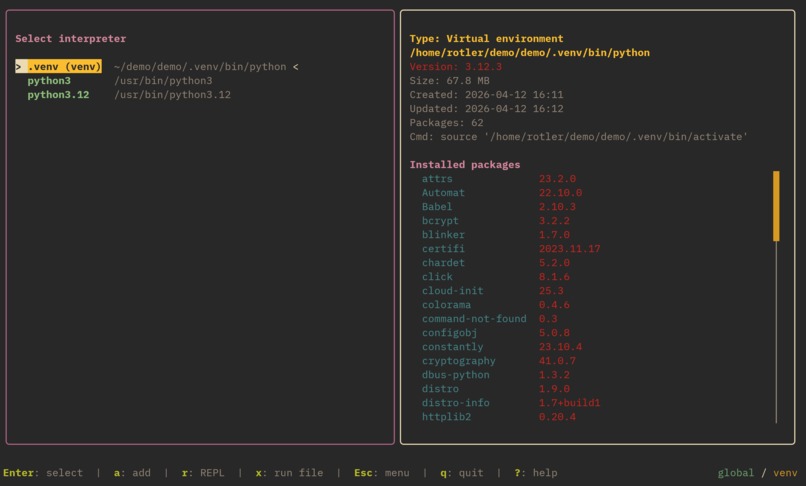Select the dbus-python package row
The image size is (806, 486).
coord(496,375)
